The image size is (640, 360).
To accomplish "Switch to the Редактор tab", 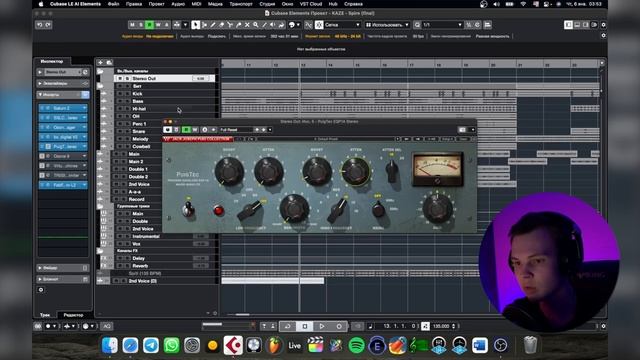I will (73, 315).
